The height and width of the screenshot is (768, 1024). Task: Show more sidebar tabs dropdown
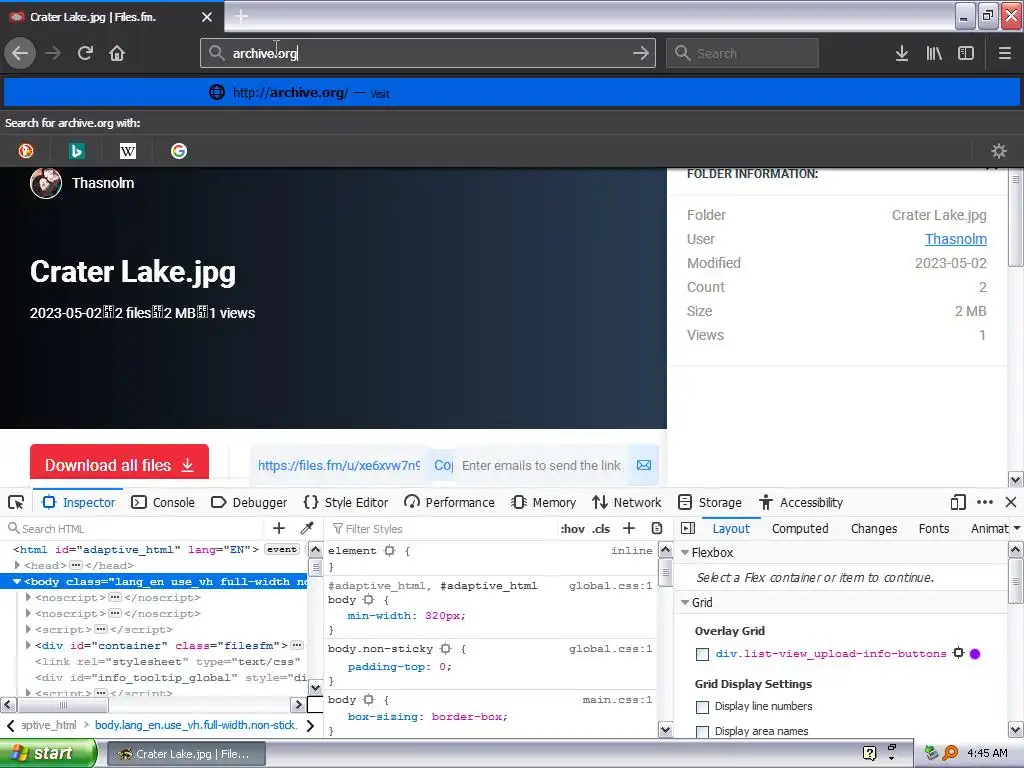click(x=1016, y=528)
